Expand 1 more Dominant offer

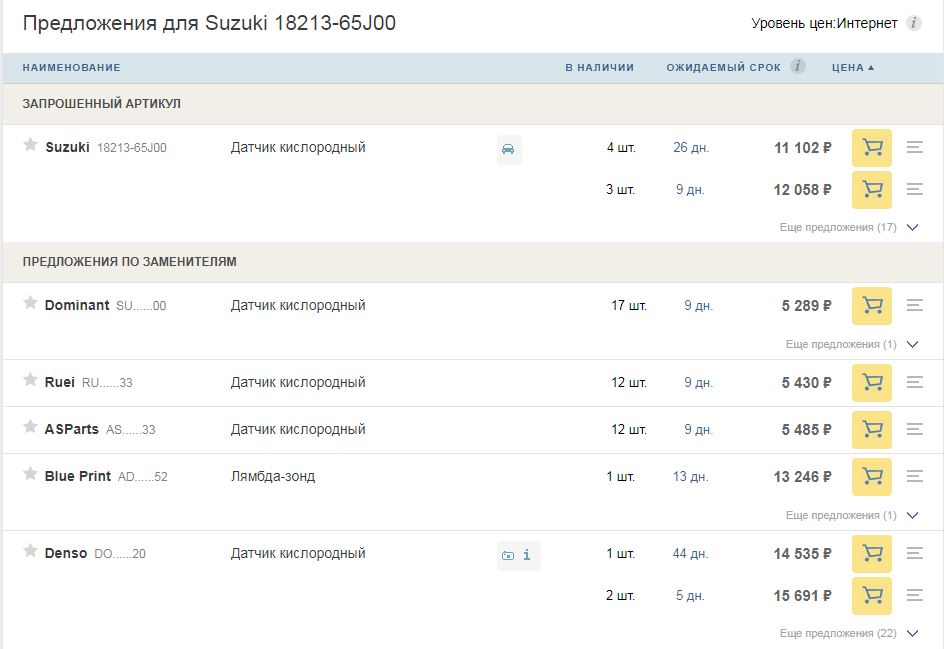852,344
